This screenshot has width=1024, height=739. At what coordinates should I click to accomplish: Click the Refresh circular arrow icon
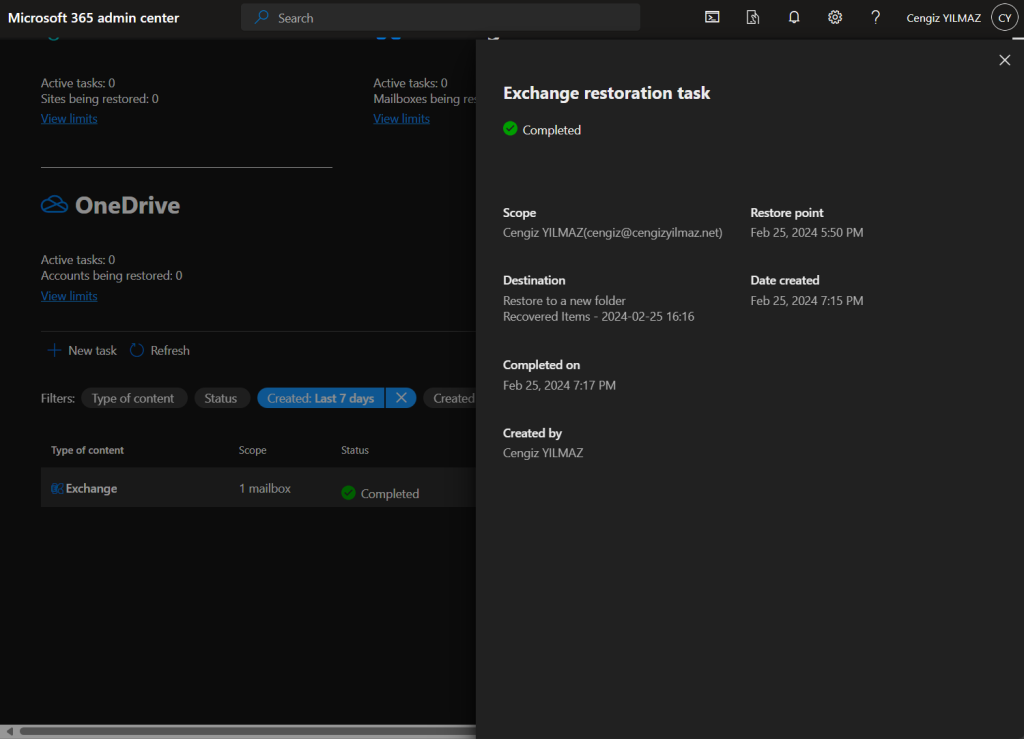pos(137,350)
